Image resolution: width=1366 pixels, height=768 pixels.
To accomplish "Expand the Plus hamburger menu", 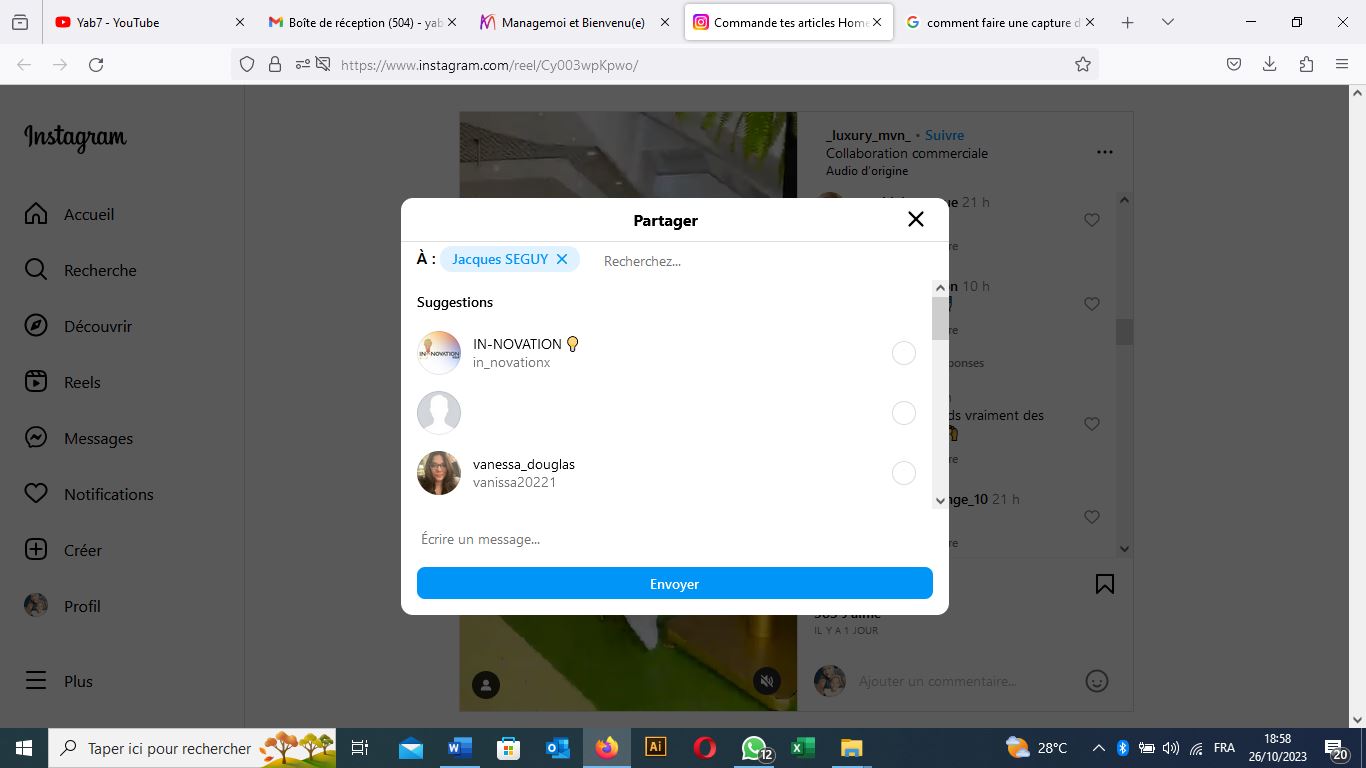I will pos(36,681).
